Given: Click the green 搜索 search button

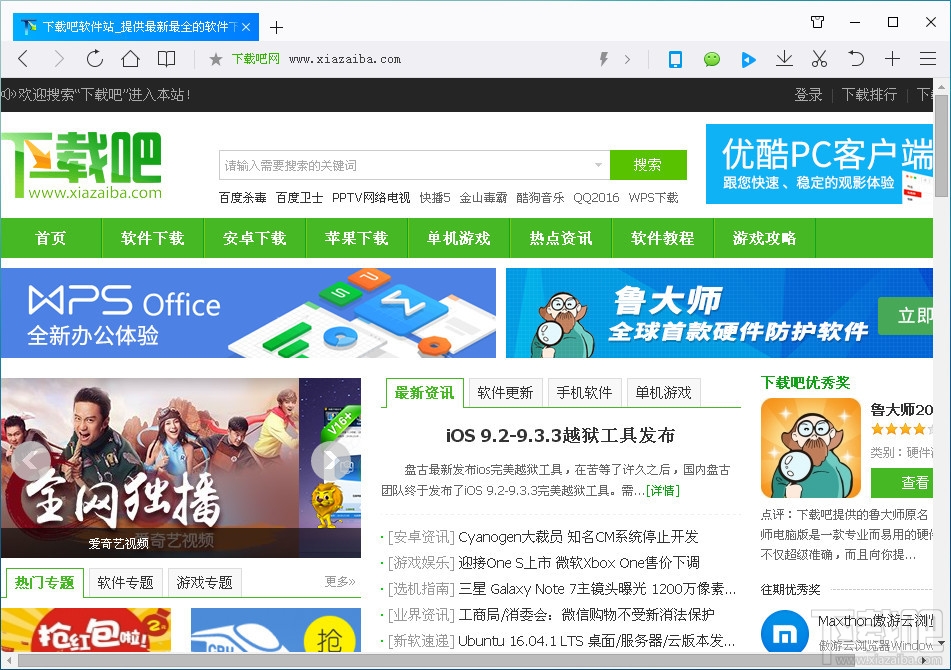Looking at the screenshot, I should [648, 164].
